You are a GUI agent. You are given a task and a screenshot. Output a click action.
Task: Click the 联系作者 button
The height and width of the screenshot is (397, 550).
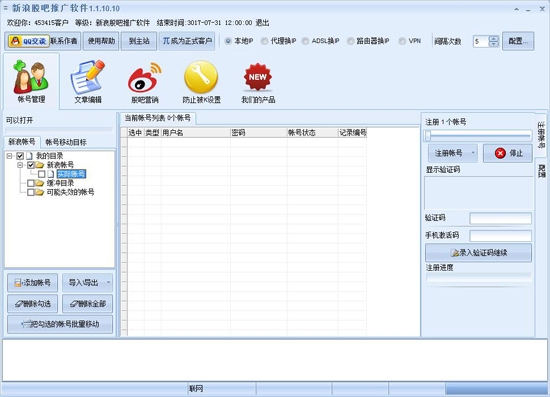point(64,41)
